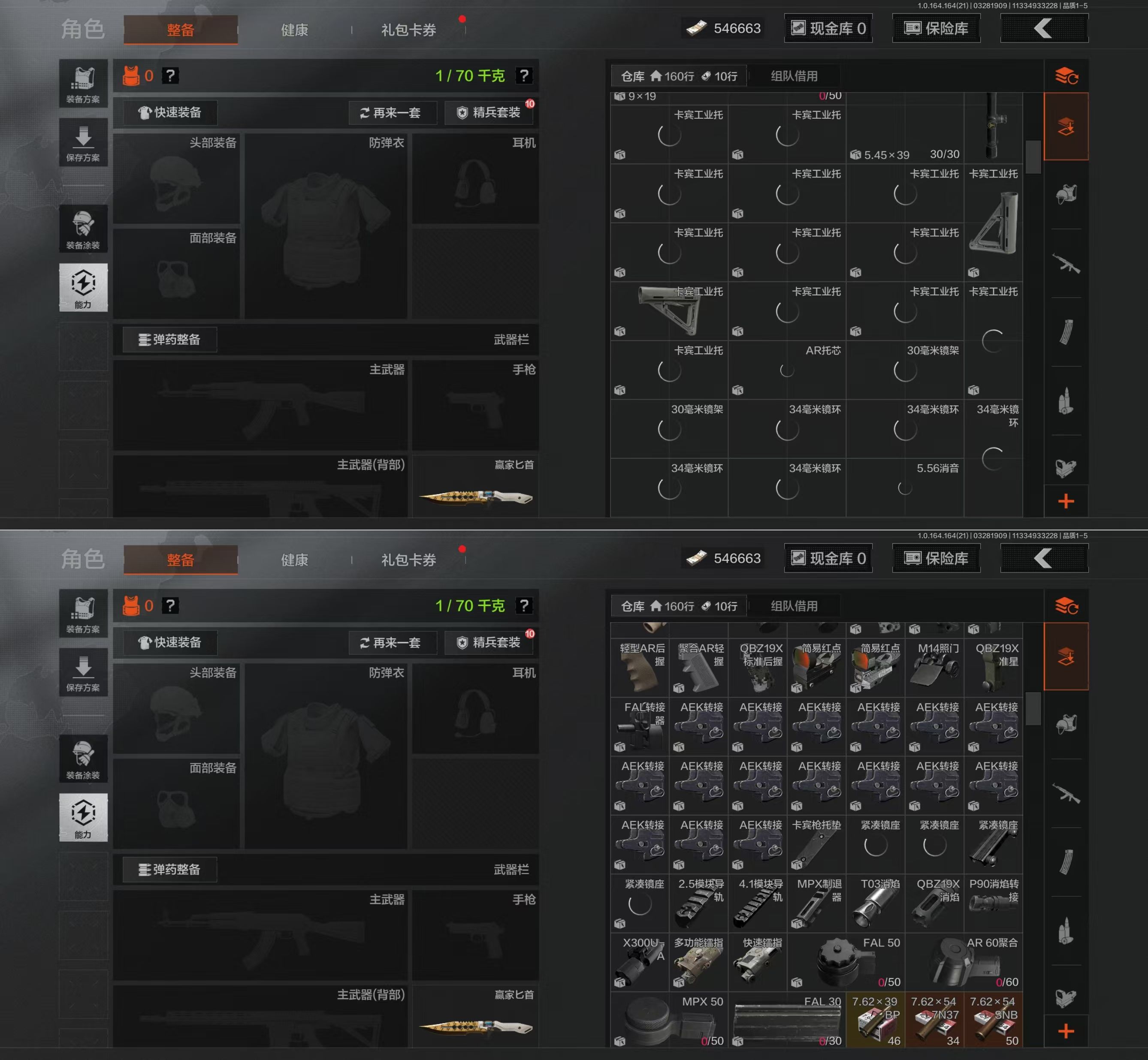Open 装备方案 loadout icon in upper screen
Screen dimensions: 1148x1060
point(83,84)
